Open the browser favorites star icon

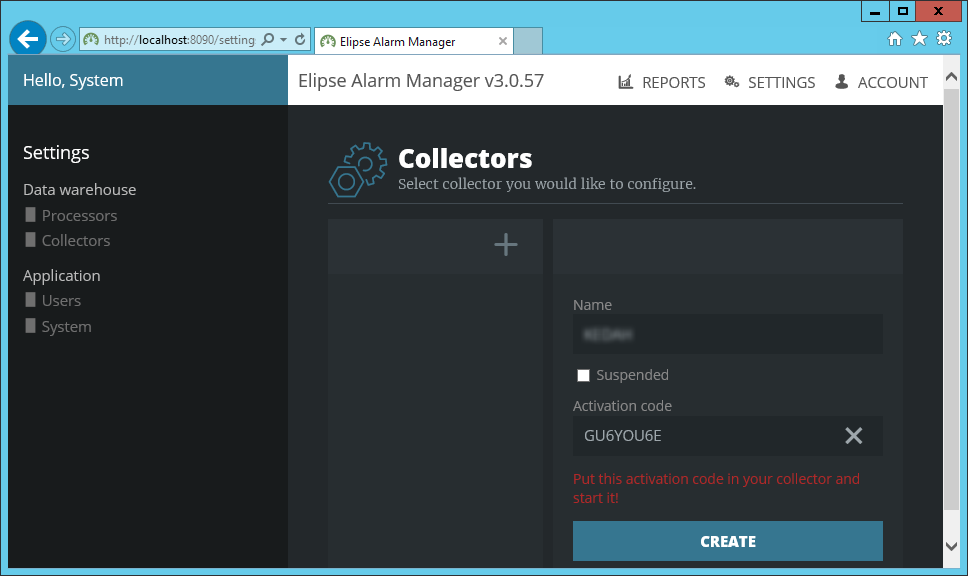(x=919, y=39)
